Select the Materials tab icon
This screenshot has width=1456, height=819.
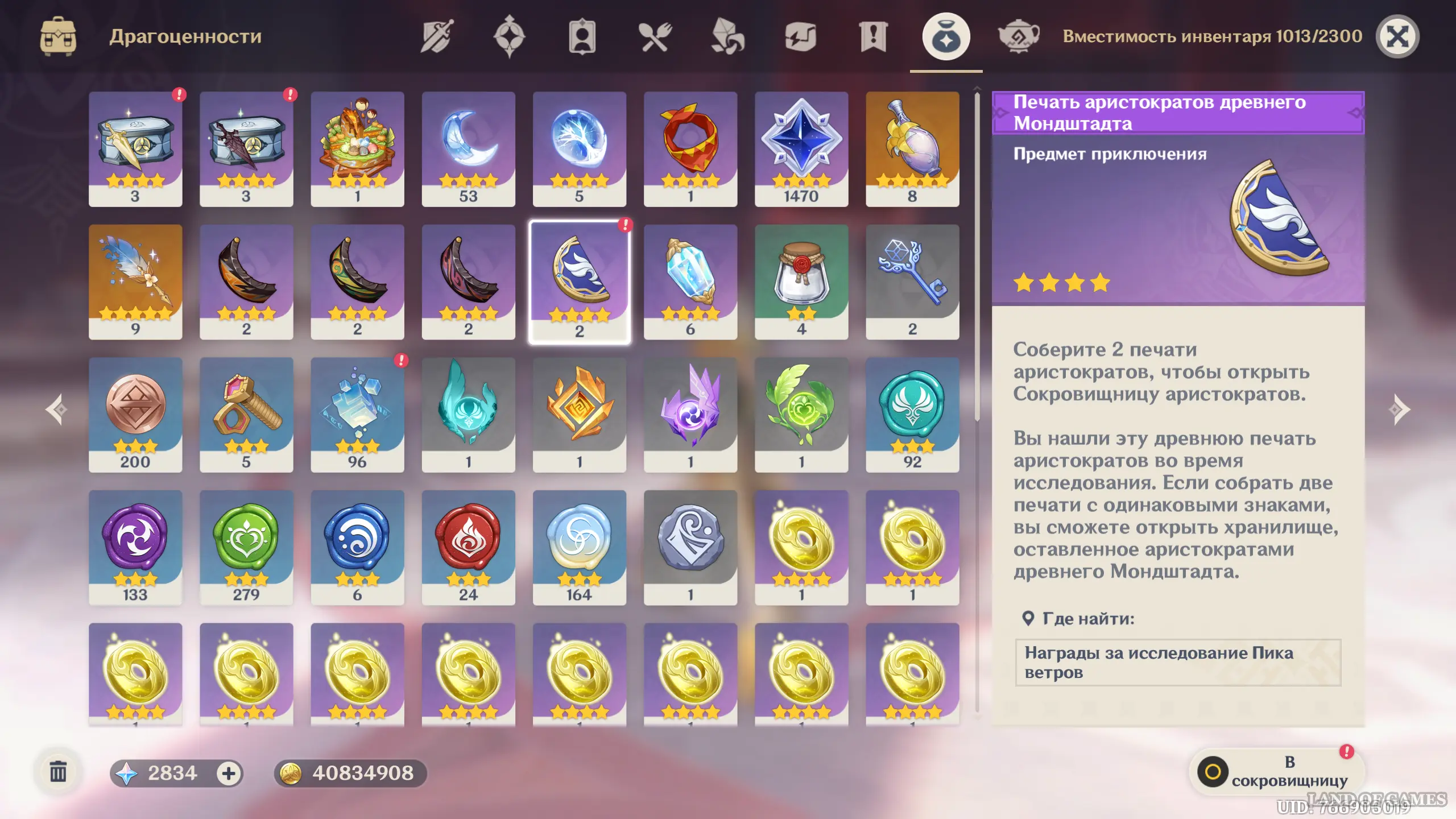727,36
